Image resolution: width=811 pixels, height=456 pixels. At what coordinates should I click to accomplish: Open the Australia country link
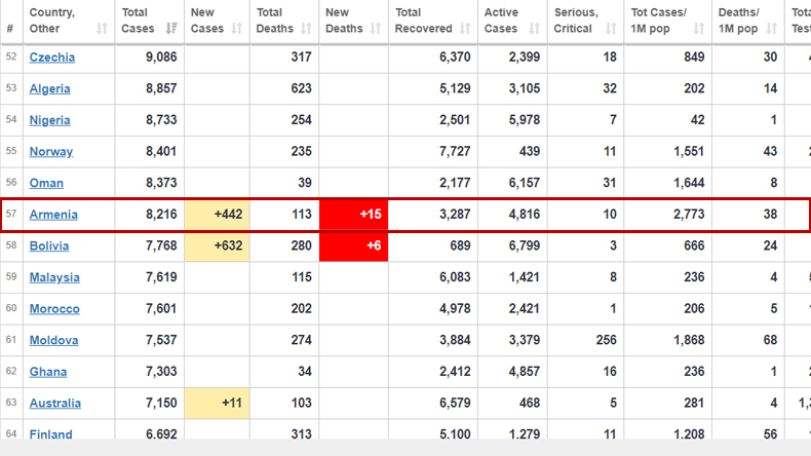pyautogui.click(x=55, y=404)
